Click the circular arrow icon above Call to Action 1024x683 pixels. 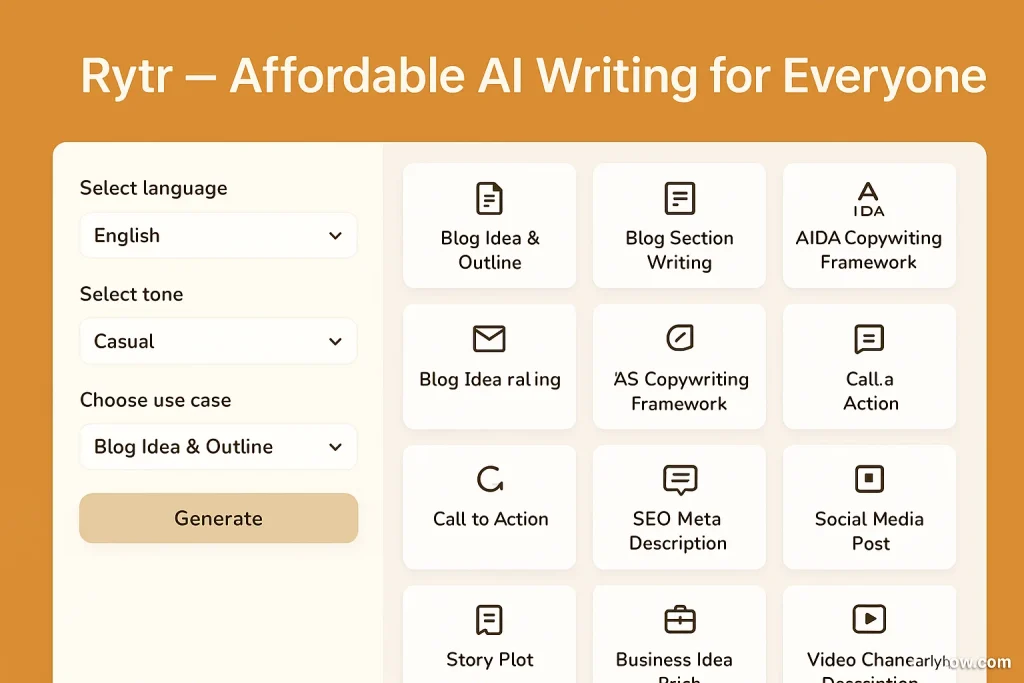coord(490,480)
